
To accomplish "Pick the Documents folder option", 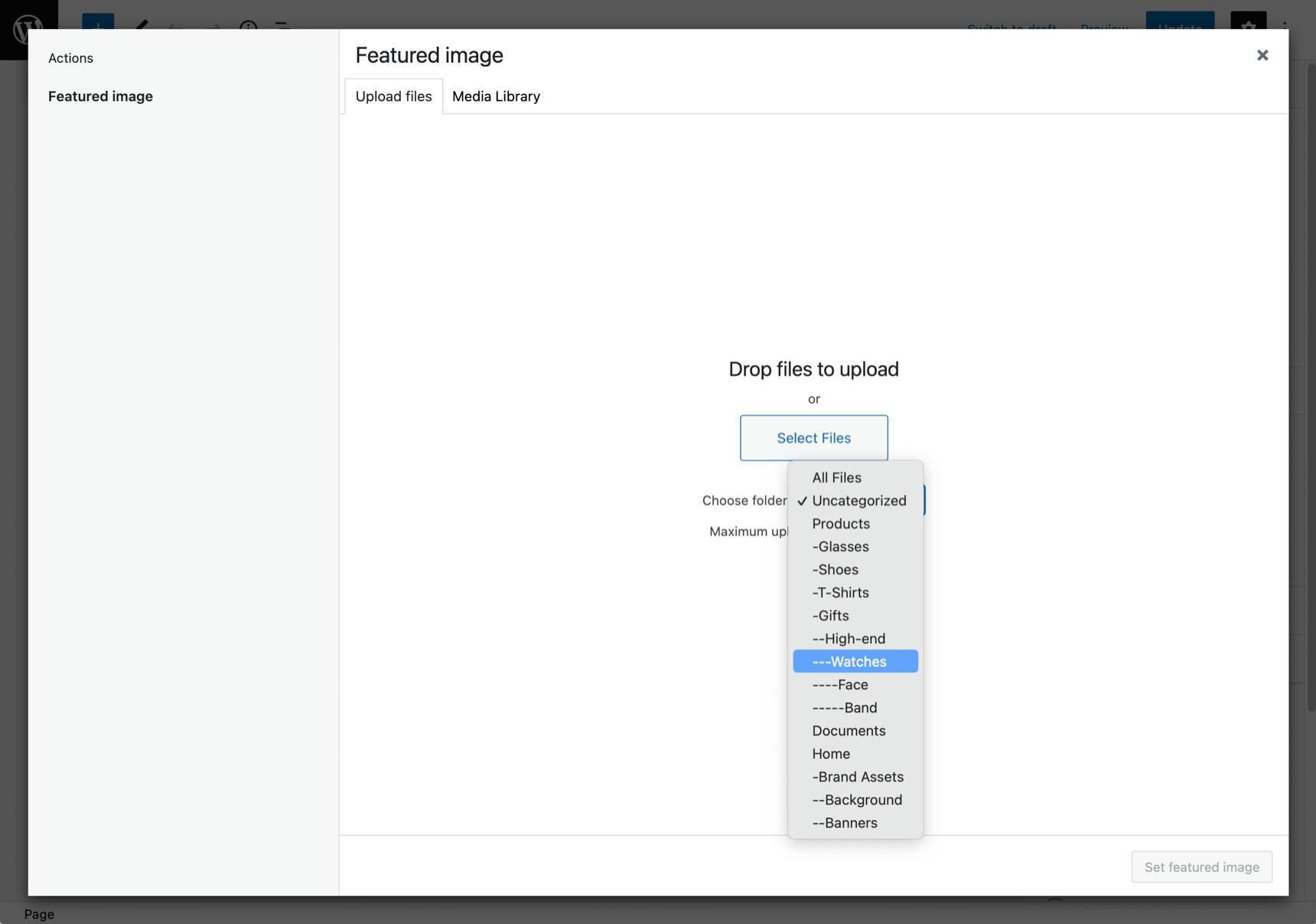I will click(855, 730).
